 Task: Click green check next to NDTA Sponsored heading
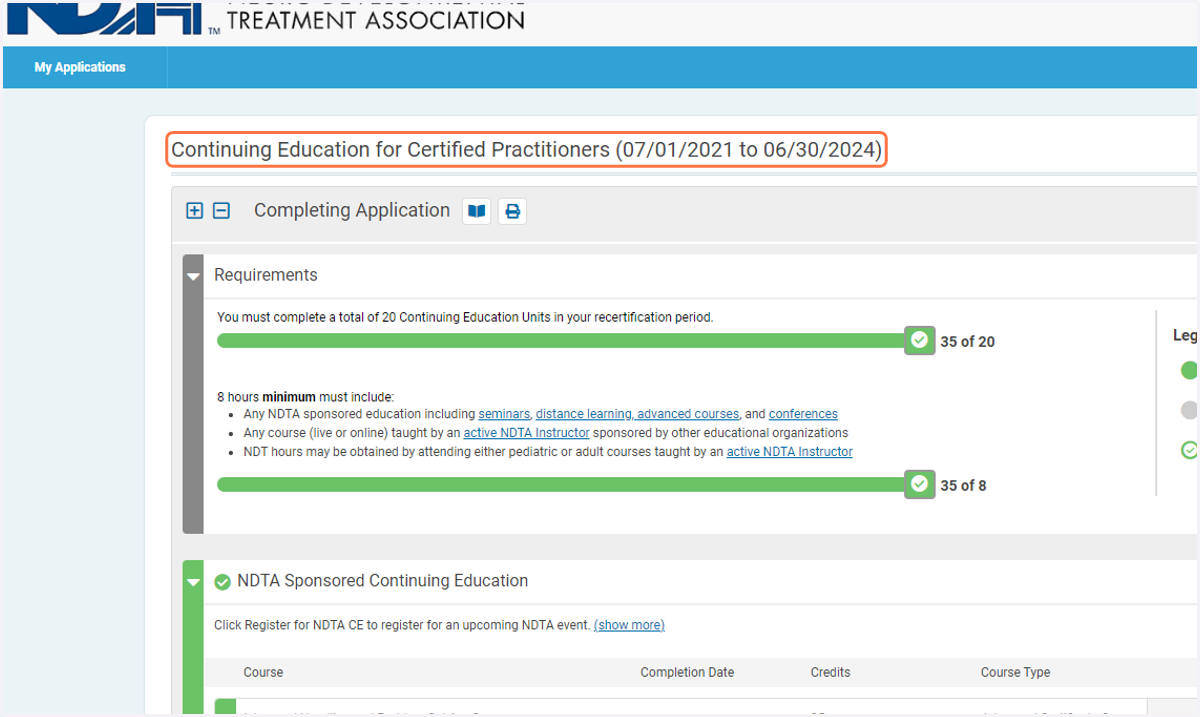click(222, 582)
